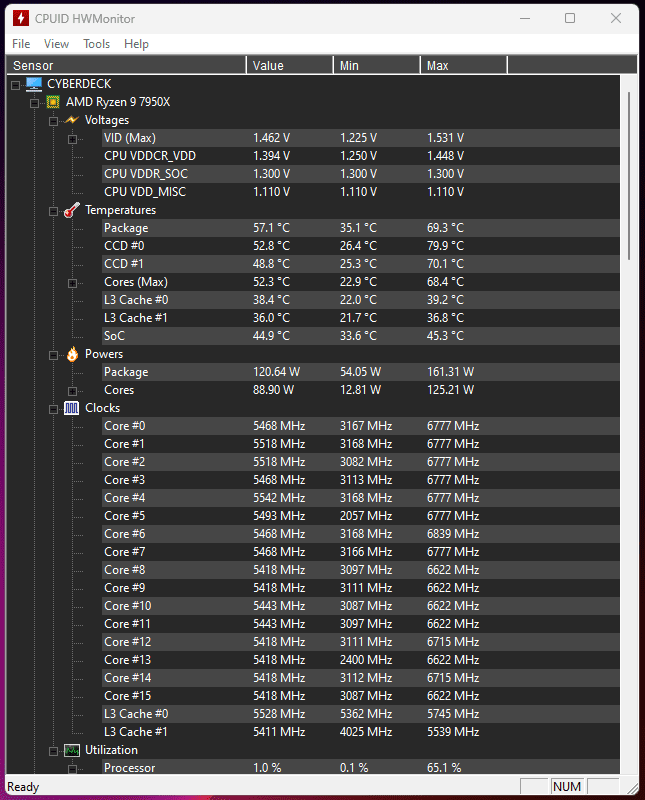Click the Sensor column header
Viewport: 645px width, 800px height.
tap(126, 65)
